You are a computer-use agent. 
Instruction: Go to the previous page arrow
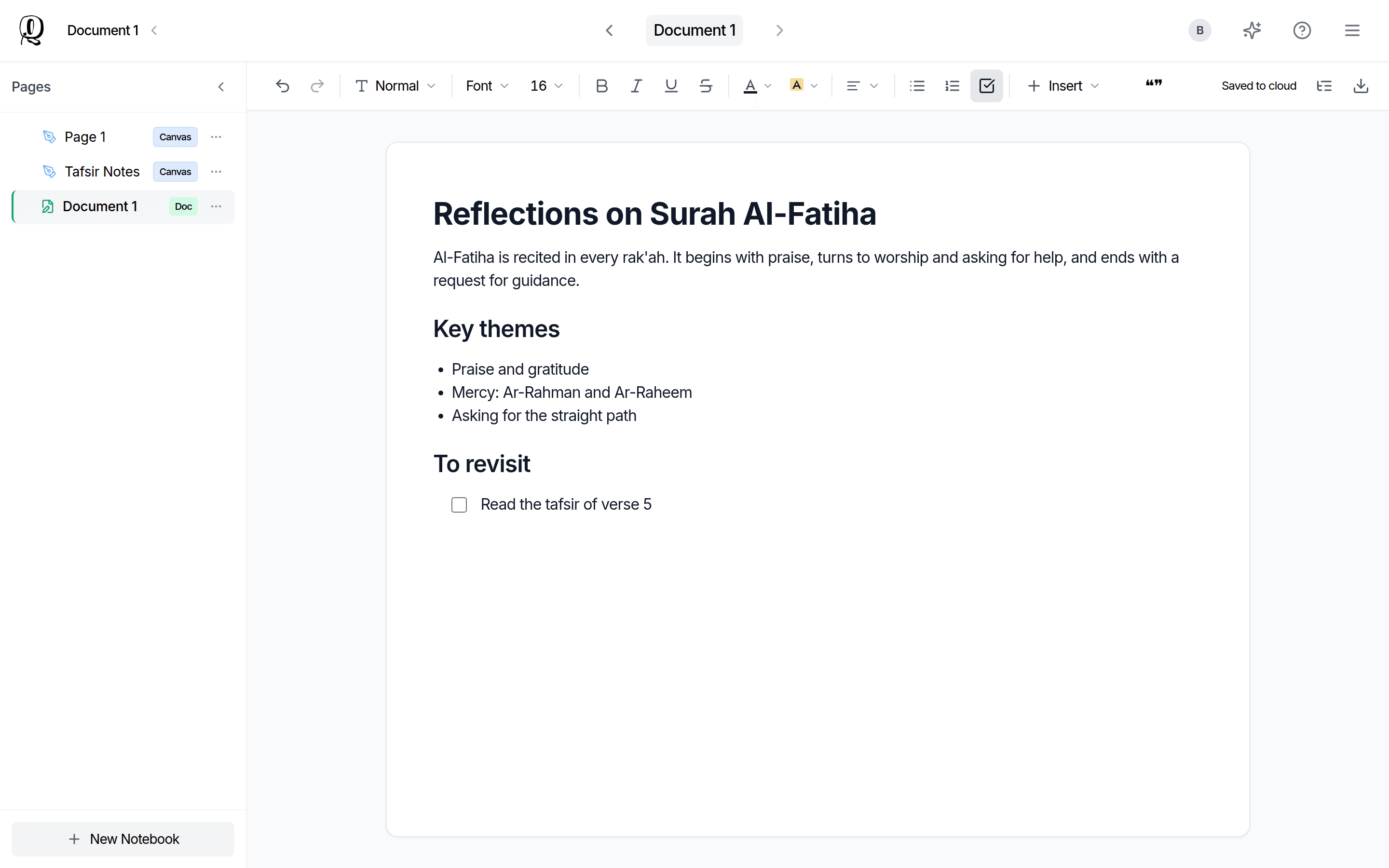coord(610,30)
